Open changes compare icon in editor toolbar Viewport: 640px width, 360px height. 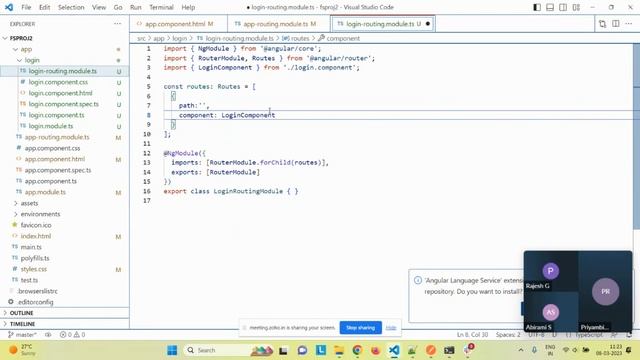click(602, 24)
